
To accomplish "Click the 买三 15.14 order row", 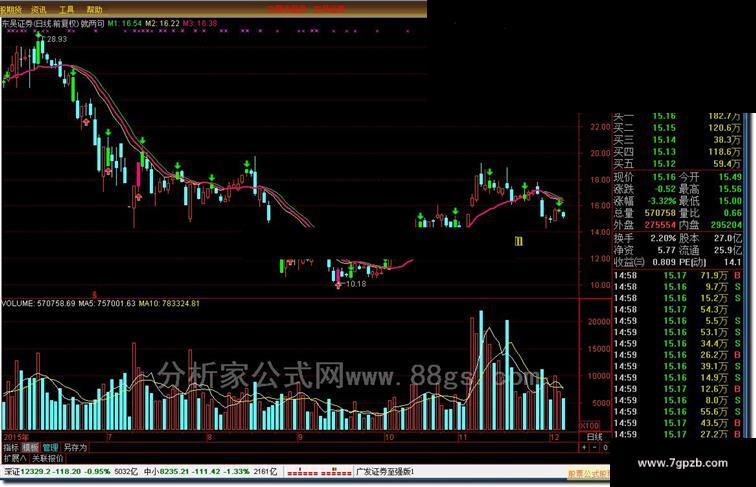I will [x=676, y=140].
